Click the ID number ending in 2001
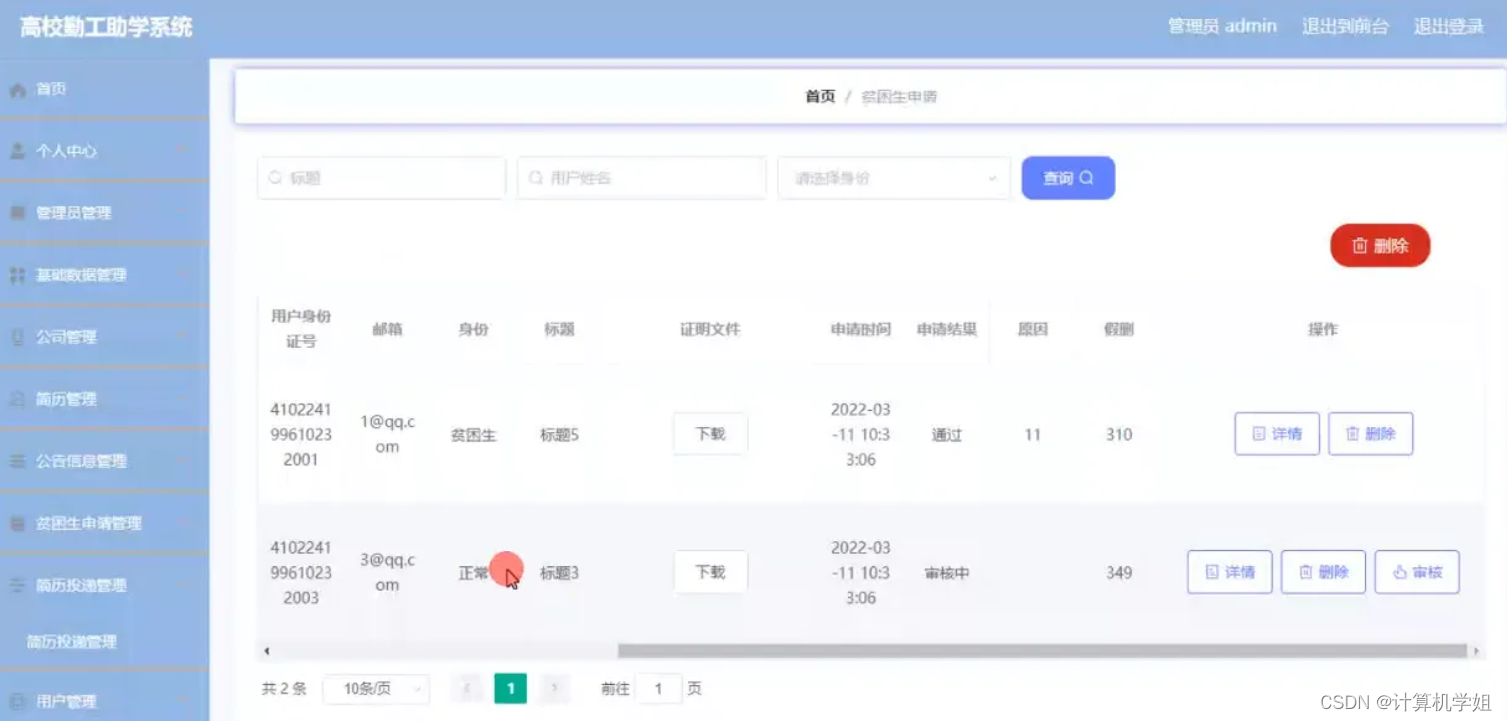This screenshot has width=1507, height=721. point(301,434)
